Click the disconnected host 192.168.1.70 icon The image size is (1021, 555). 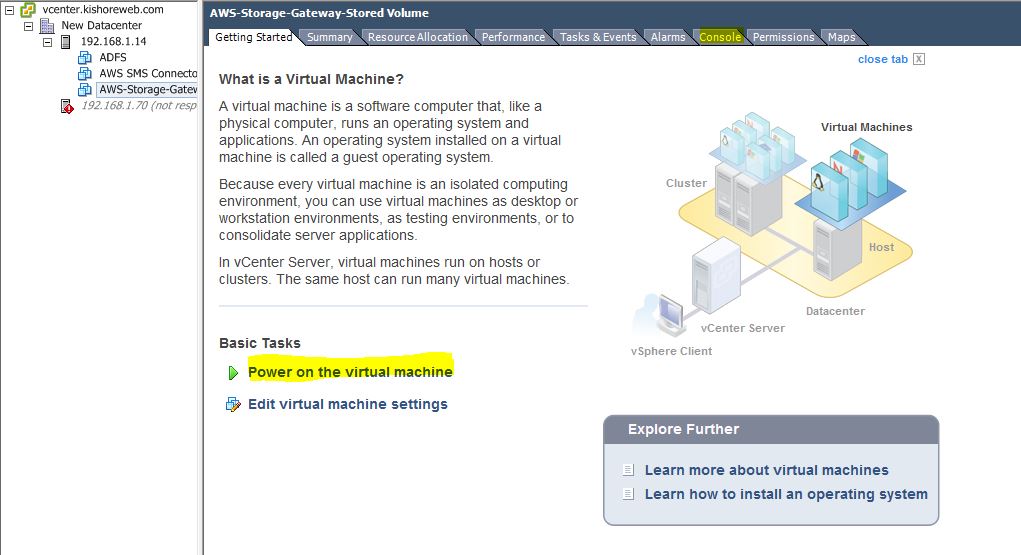(x=67, y=106)
